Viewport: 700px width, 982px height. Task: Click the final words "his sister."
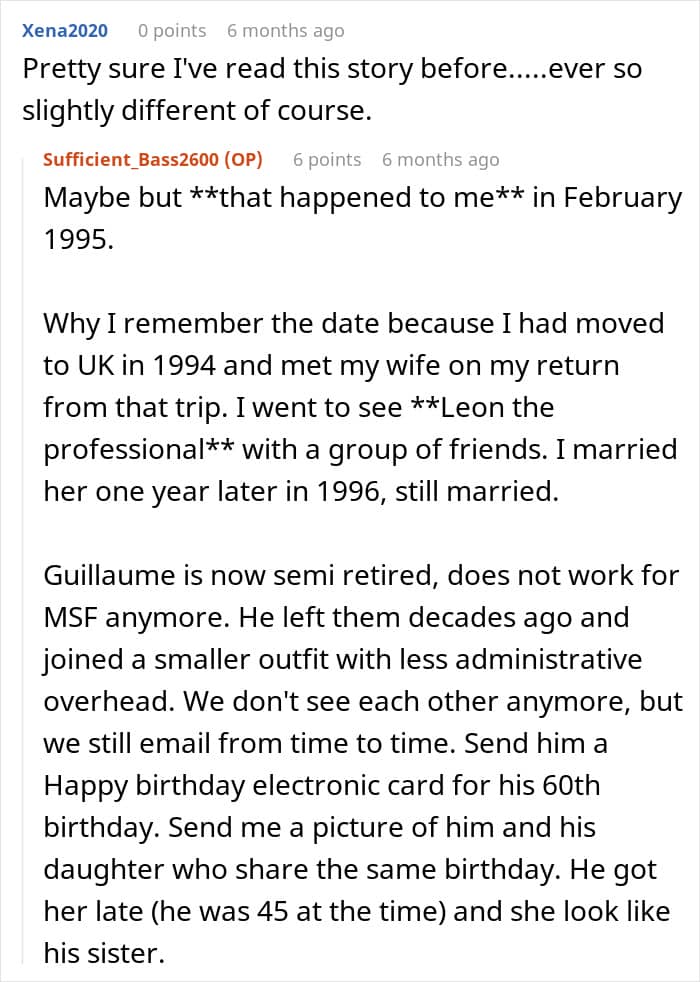point(104,953)
